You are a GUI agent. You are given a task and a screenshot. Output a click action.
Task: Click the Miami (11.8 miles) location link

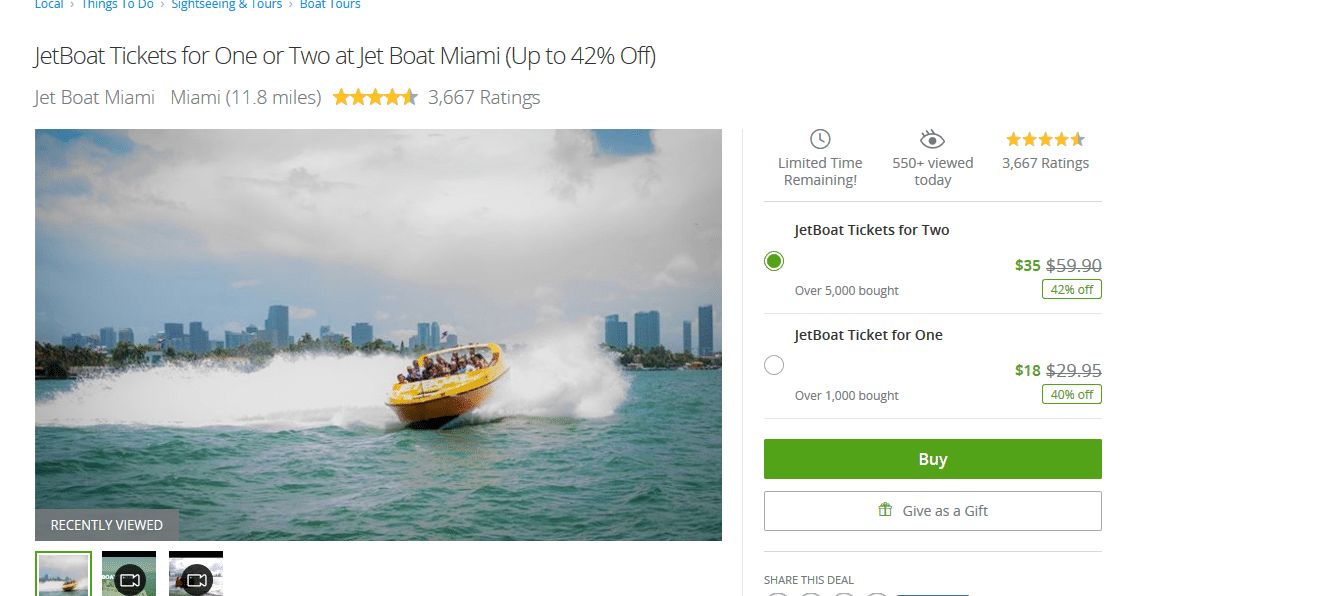(246, 97)
